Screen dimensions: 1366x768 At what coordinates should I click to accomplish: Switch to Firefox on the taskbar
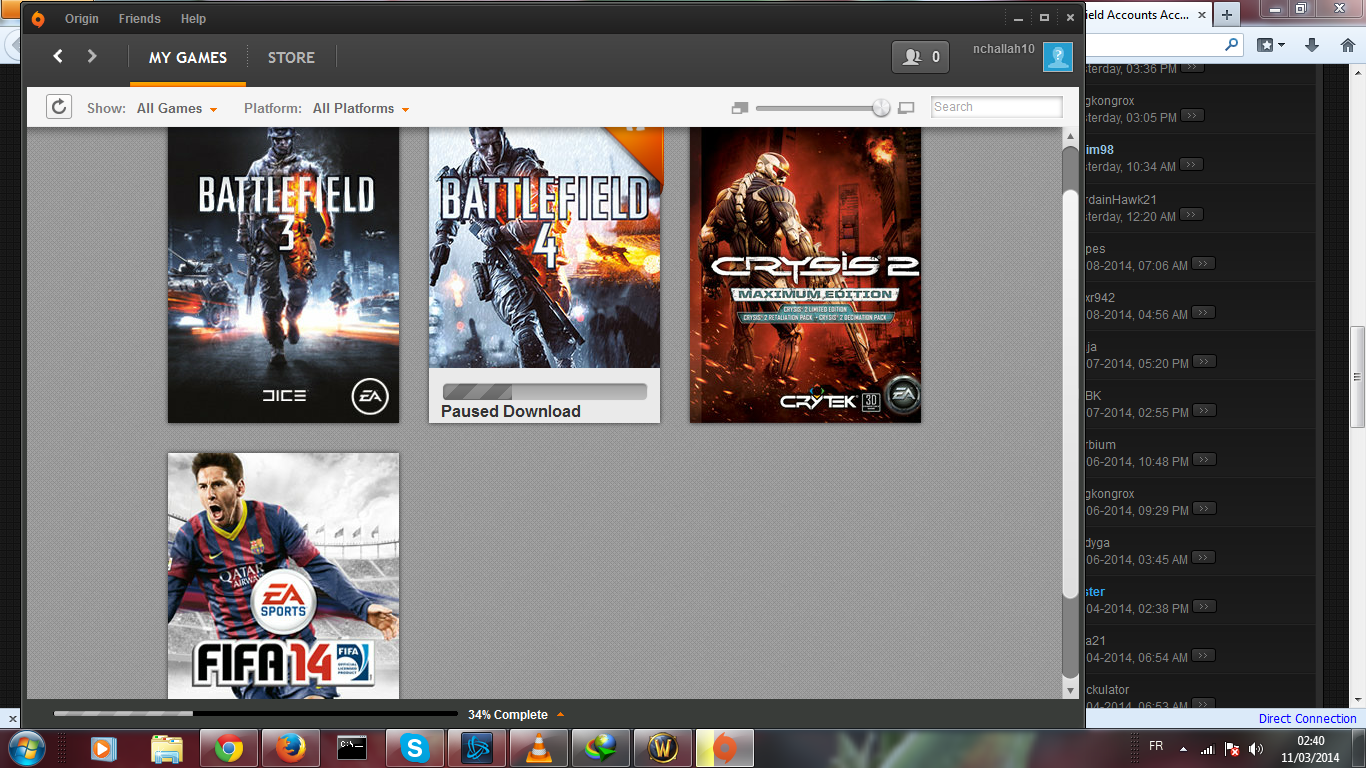[x=290, y=748]
